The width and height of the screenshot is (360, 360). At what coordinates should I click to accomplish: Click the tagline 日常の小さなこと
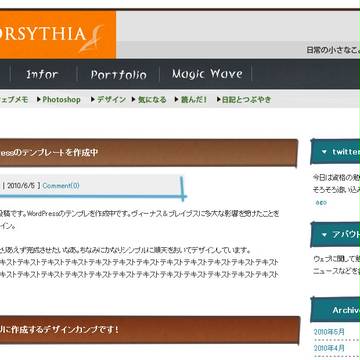[x=333, y=50]
